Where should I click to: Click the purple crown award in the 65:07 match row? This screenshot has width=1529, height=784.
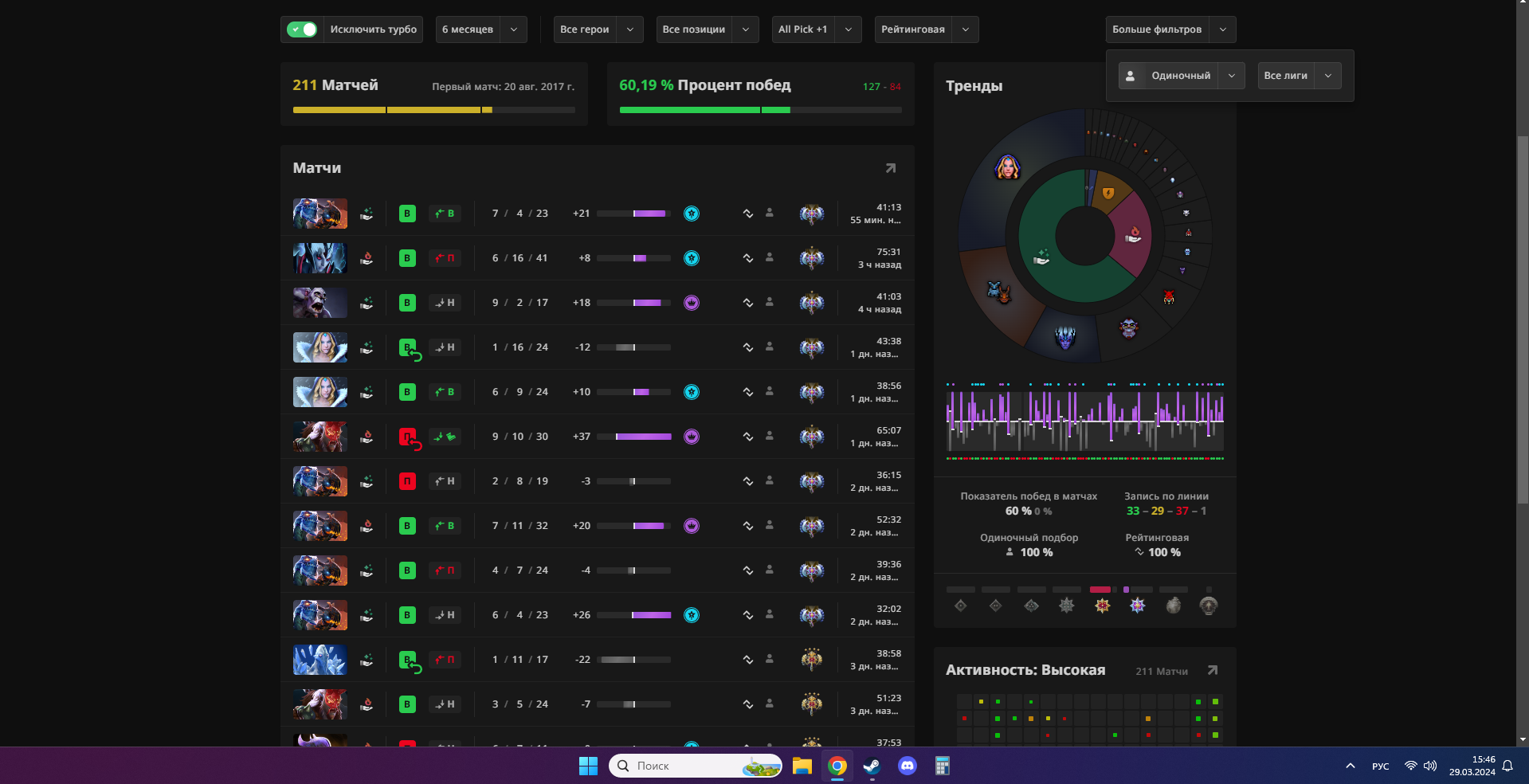point(692,437)
